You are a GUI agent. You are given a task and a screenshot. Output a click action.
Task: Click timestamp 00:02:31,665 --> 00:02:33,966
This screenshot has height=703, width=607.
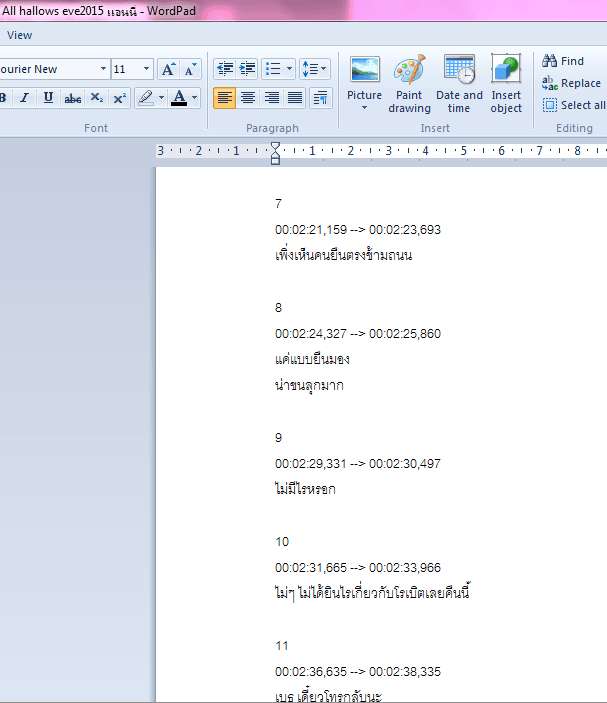pyautogui.click(x=358, y=568)
